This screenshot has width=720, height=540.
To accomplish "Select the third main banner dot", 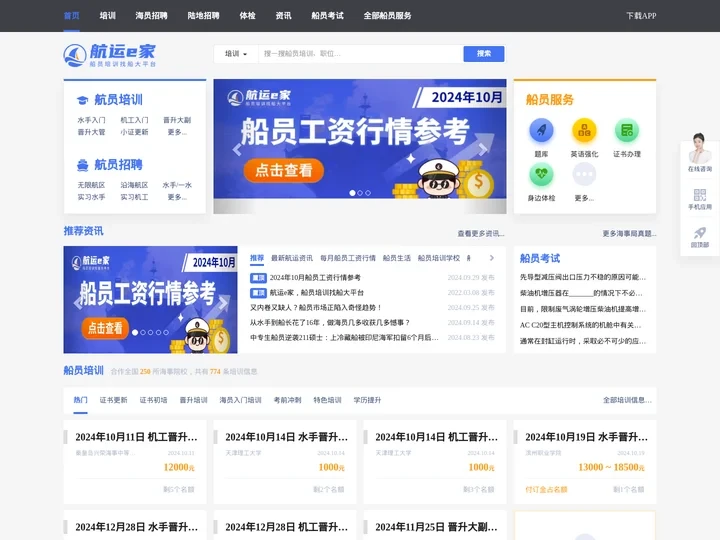I will click(368, 193).
